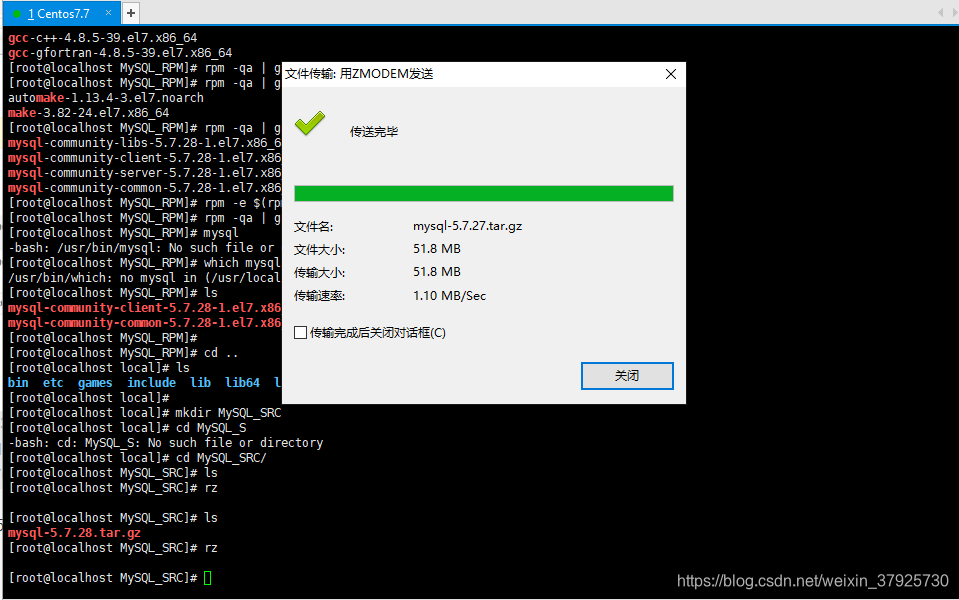Click the 'bin' directory name in terminal
This screenshot has width=959, height=600.
[x=18, y=383]
